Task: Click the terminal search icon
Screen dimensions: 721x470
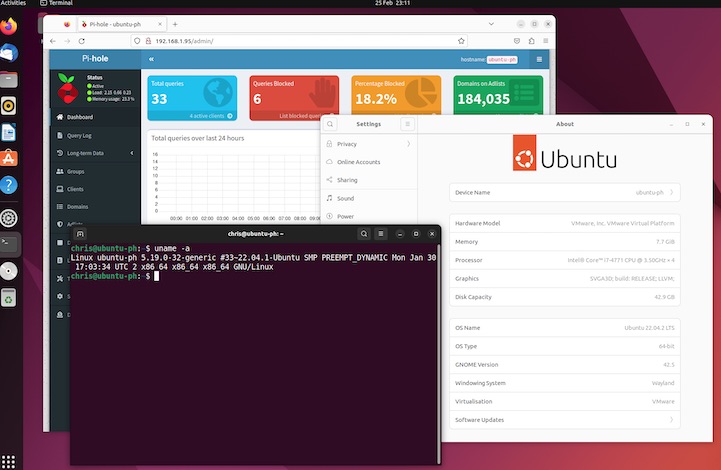Action: point(364,233)
